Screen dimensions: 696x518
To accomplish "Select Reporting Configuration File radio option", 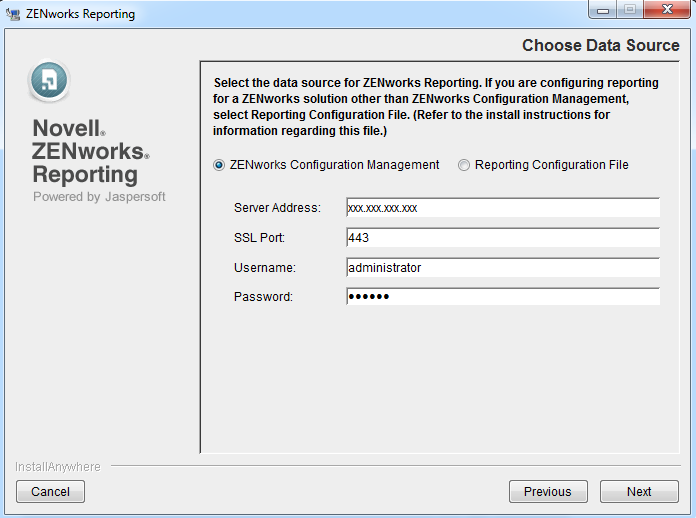I will pyautogui.click(x=464, y=165).
